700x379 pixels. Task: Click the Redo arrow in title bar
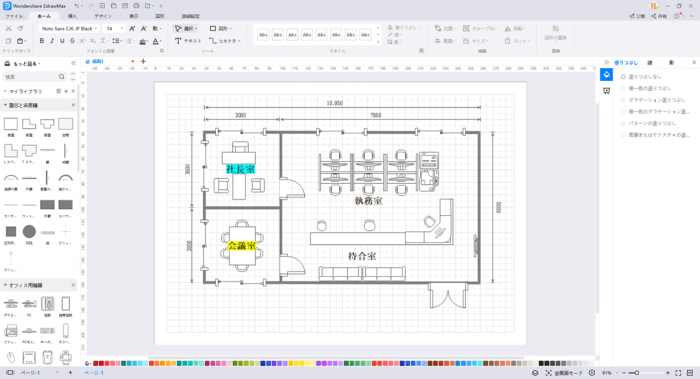pos(91,6)
